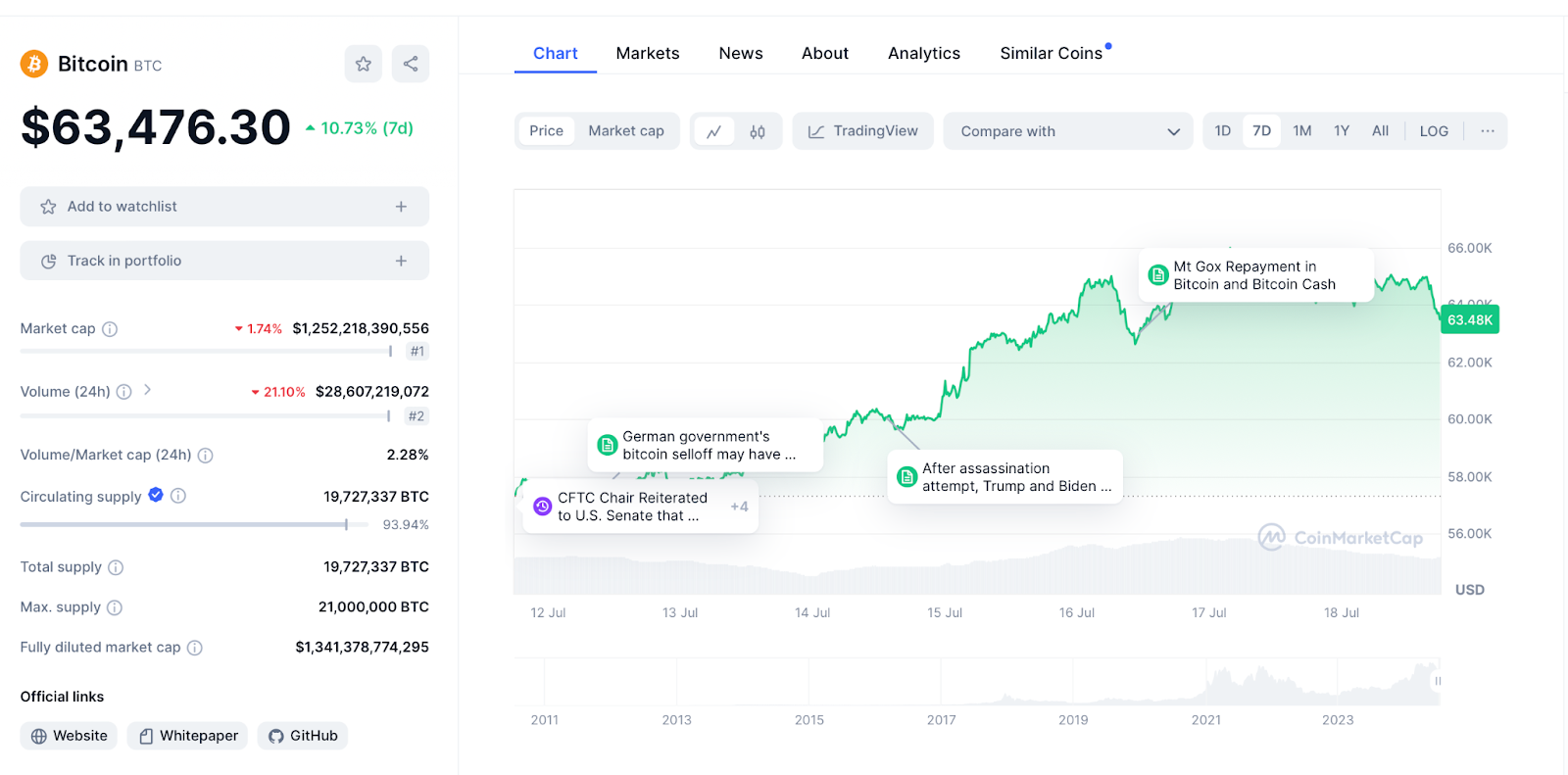The width and height of the screenshot is (1568, 775).
Task: Click the Market cap rank #1 badge
Action: coord(417,352)
